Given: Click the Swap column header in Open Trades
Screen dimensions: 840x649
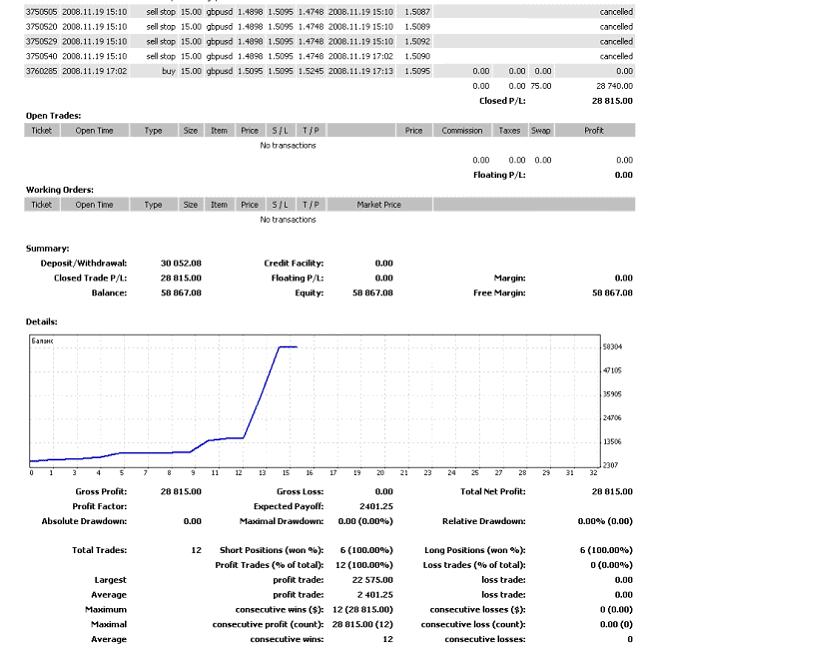Looking at the screenshot, I should [541, 130].
